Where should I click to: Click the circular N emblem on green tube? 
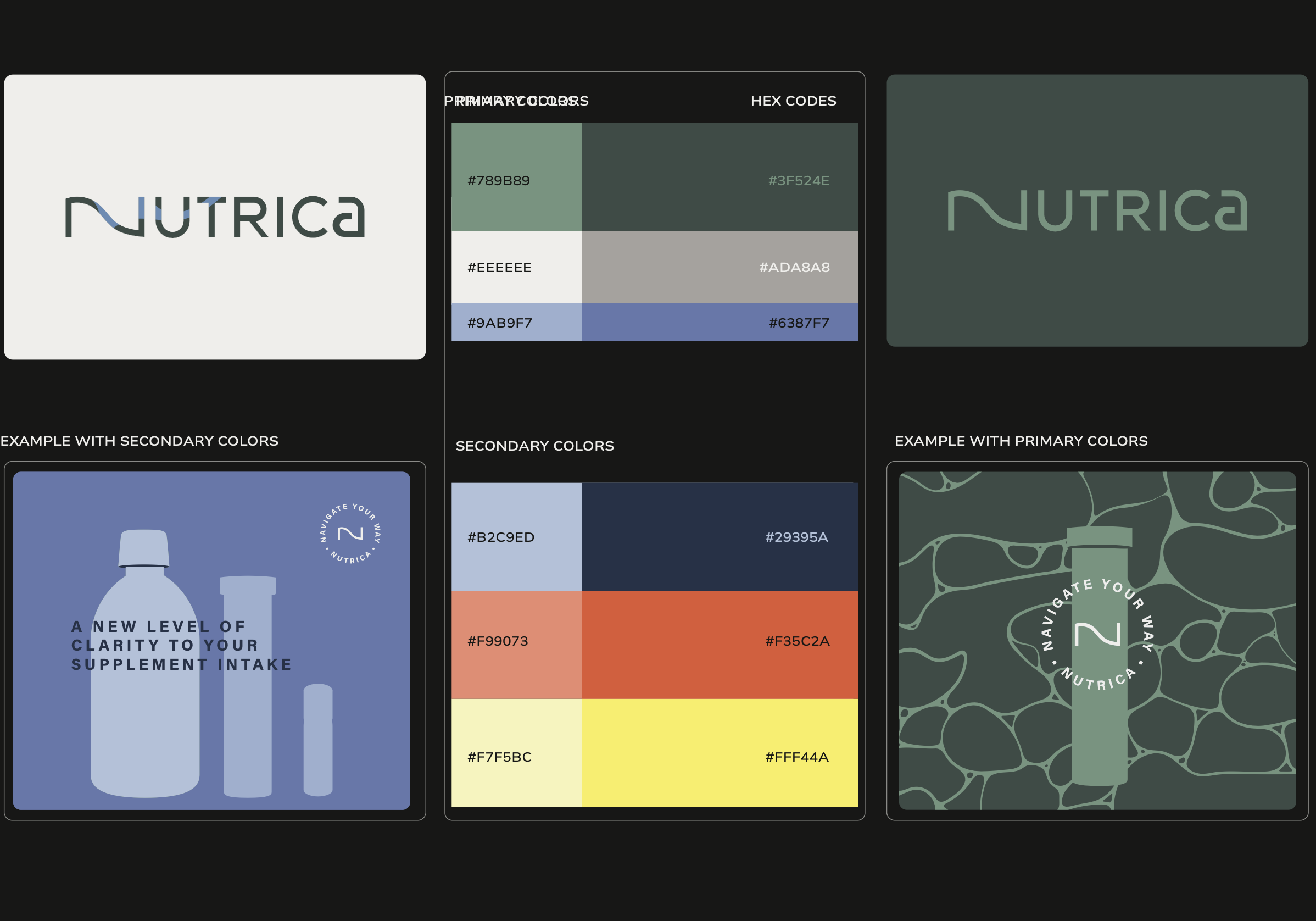(1097, 635)
